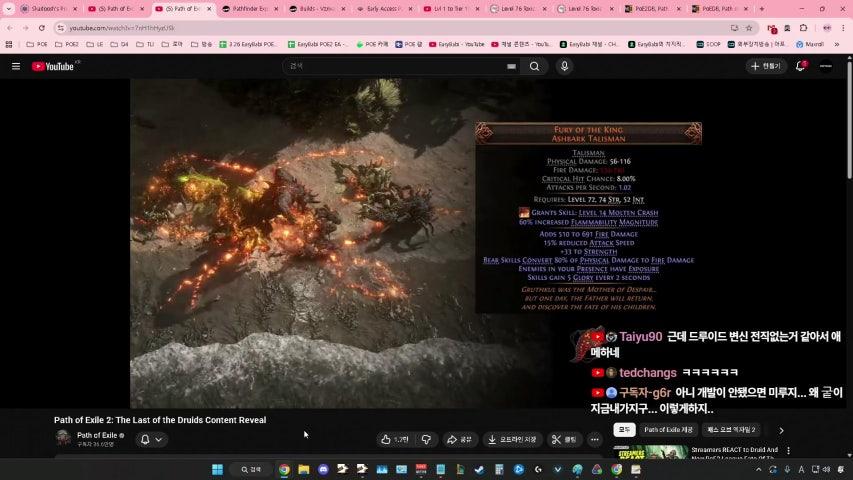
Task: Open the subscription notification bell dropdown
Action: click(151, 439)
